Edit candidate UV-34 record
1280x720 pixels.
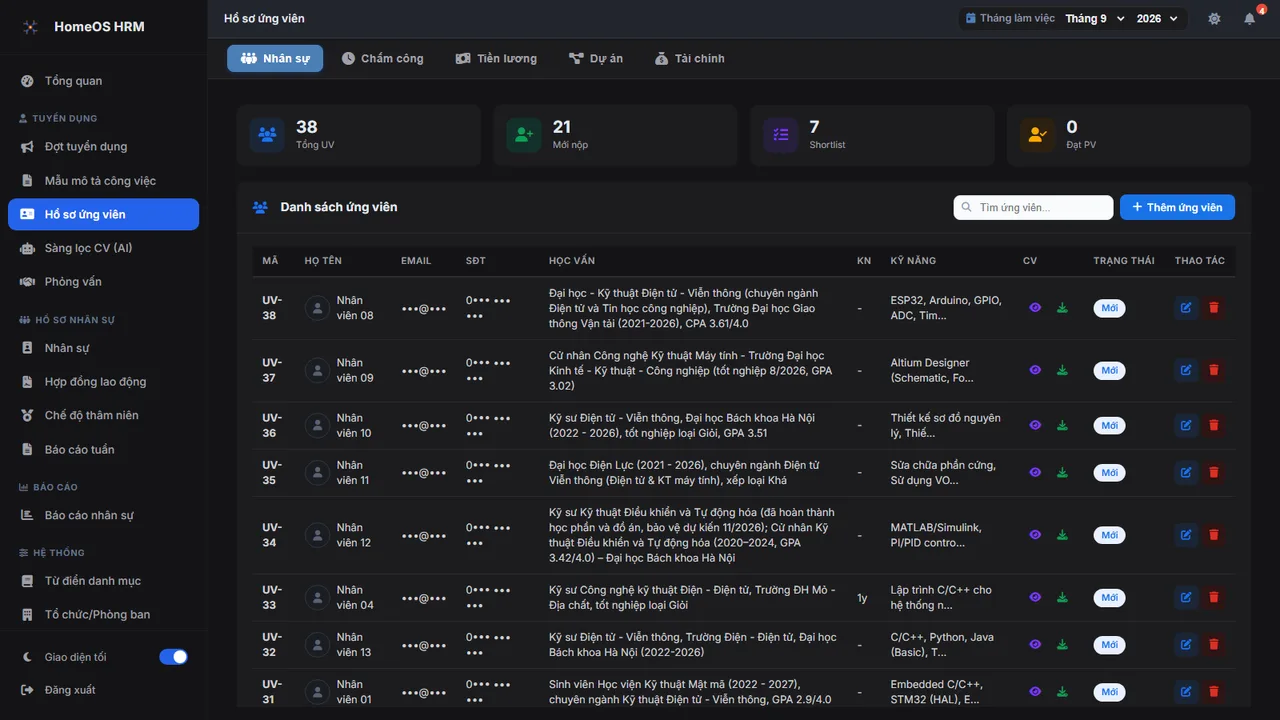(1186, 535)
